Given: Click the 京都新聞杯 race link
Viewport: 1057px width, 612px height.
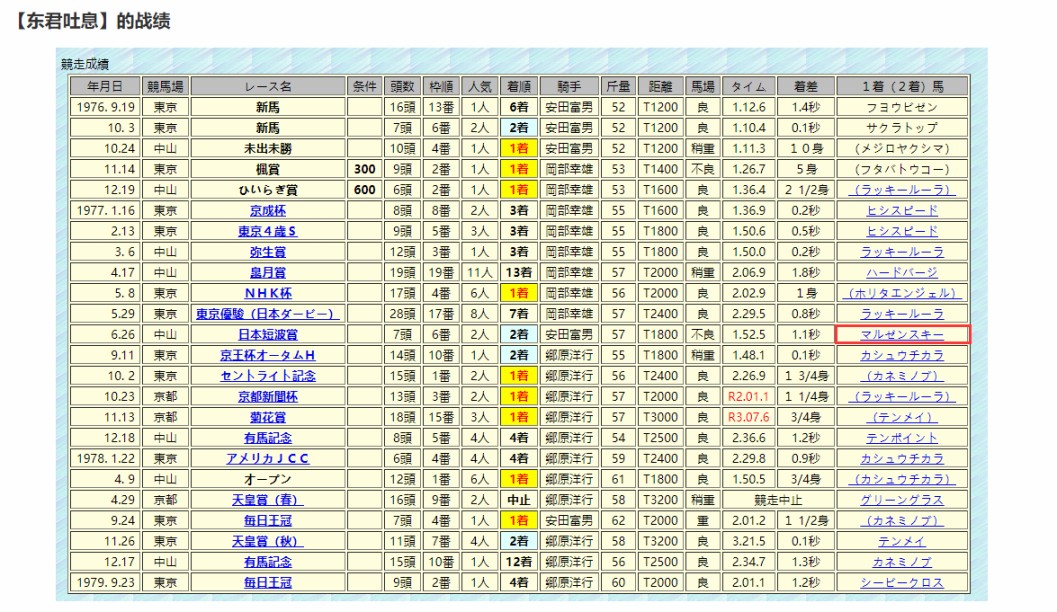Looking at the screenshot, I should tap(267, 396).
